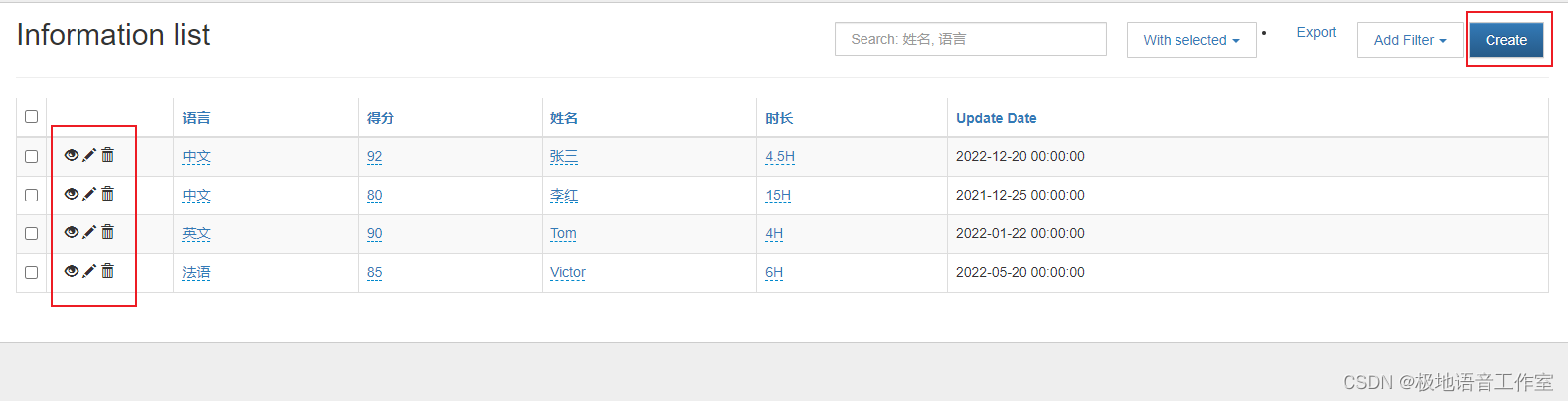Expand the Add Filter dropdown

(1409, 40)
